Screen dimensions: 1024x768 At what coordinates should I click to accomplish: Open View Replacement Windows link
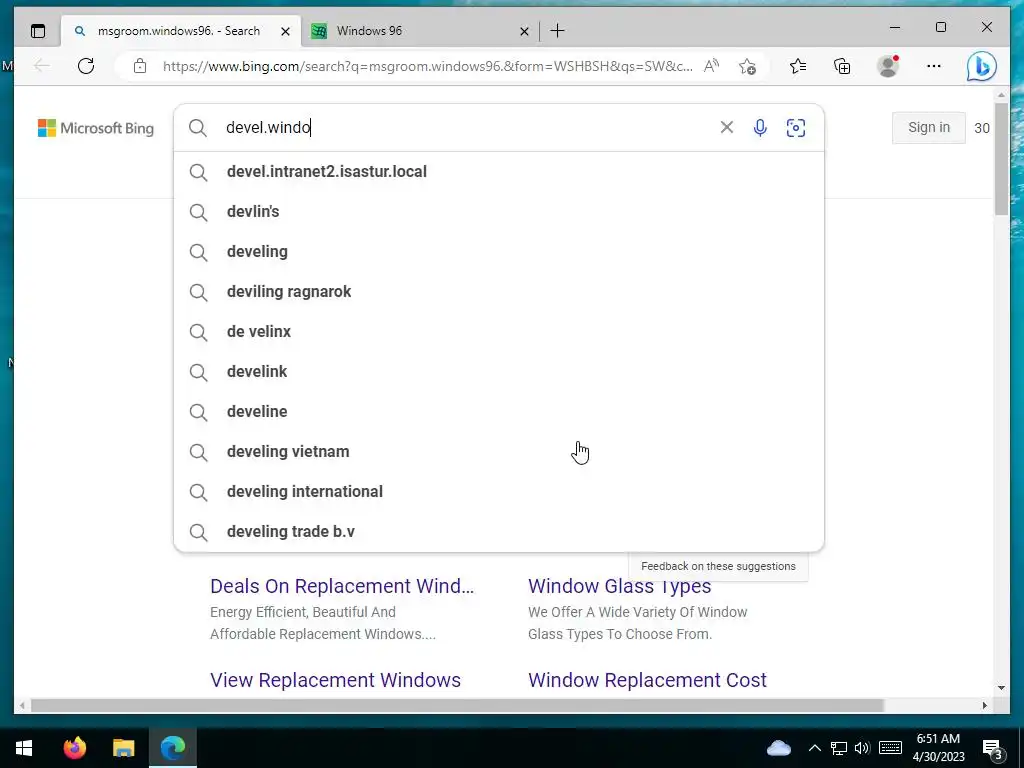[x=336, y=680]
